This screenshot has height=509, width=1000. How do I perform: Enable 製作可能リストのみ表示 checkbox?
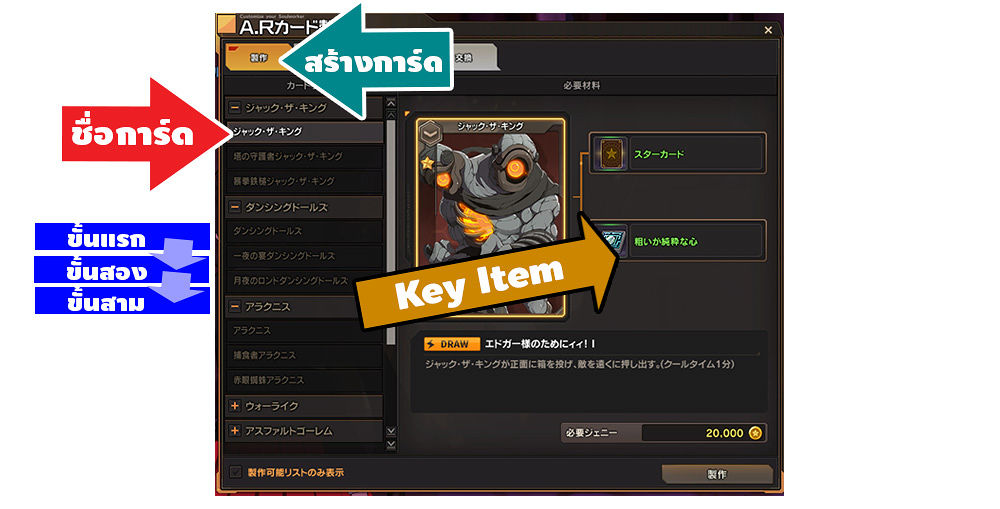click(235, 472)
